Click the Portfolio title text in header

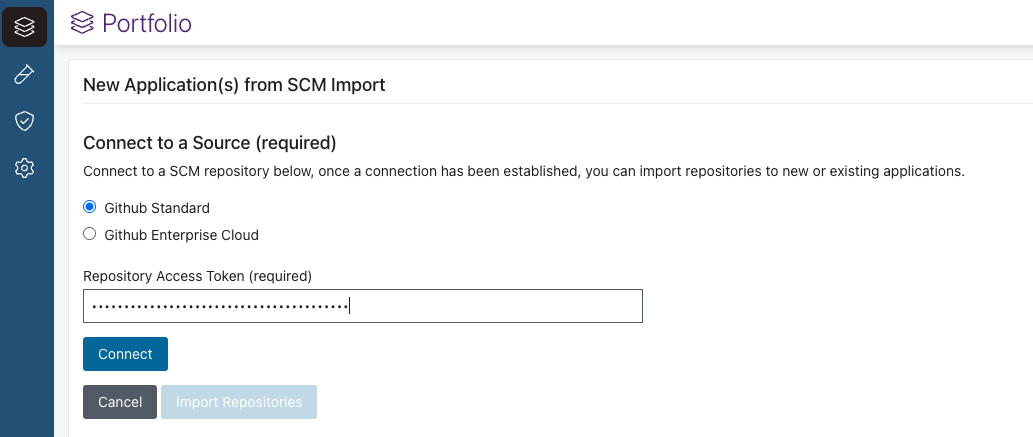tap(147, 22)
